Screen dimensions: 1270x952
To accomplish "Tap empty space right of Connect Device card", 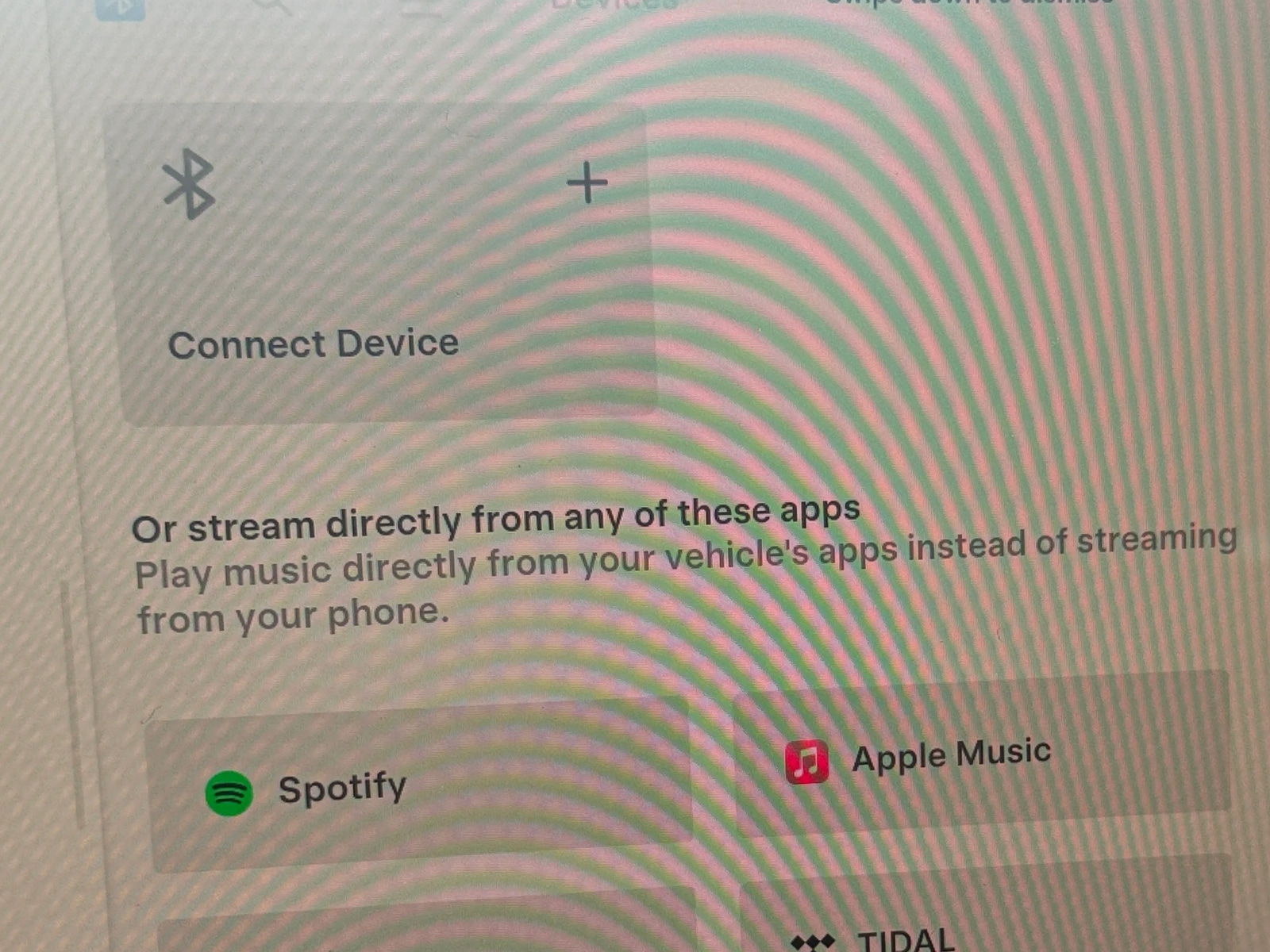I will 952,262.
